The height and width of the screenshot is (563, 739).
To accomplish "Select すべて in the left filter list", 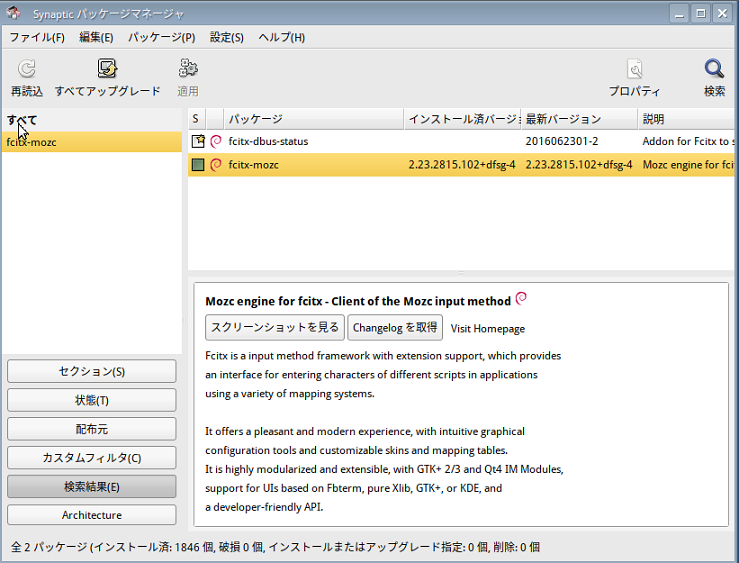I will [x=92, y=120].
